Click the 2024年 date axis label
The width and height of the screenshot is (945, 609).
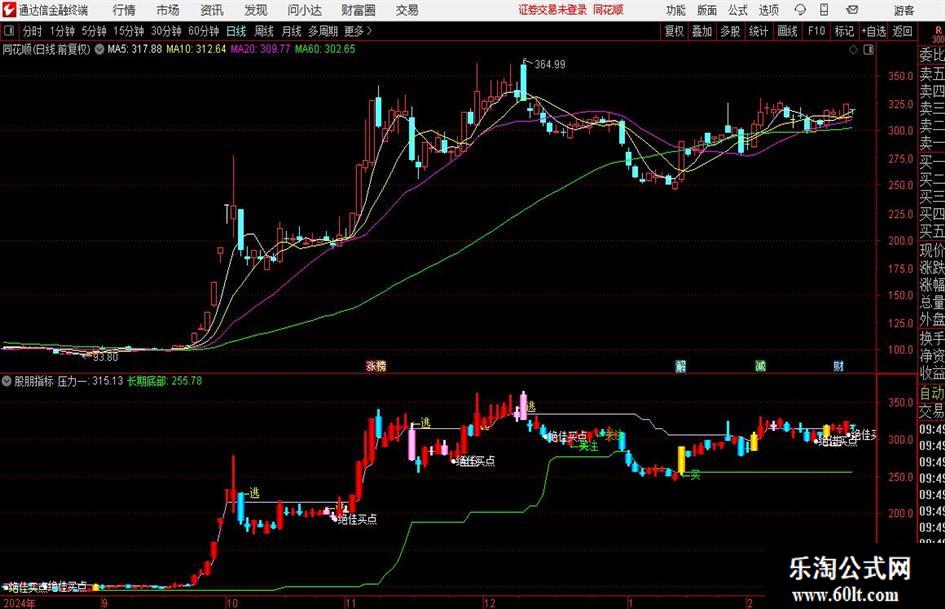(x=19, y=603)
